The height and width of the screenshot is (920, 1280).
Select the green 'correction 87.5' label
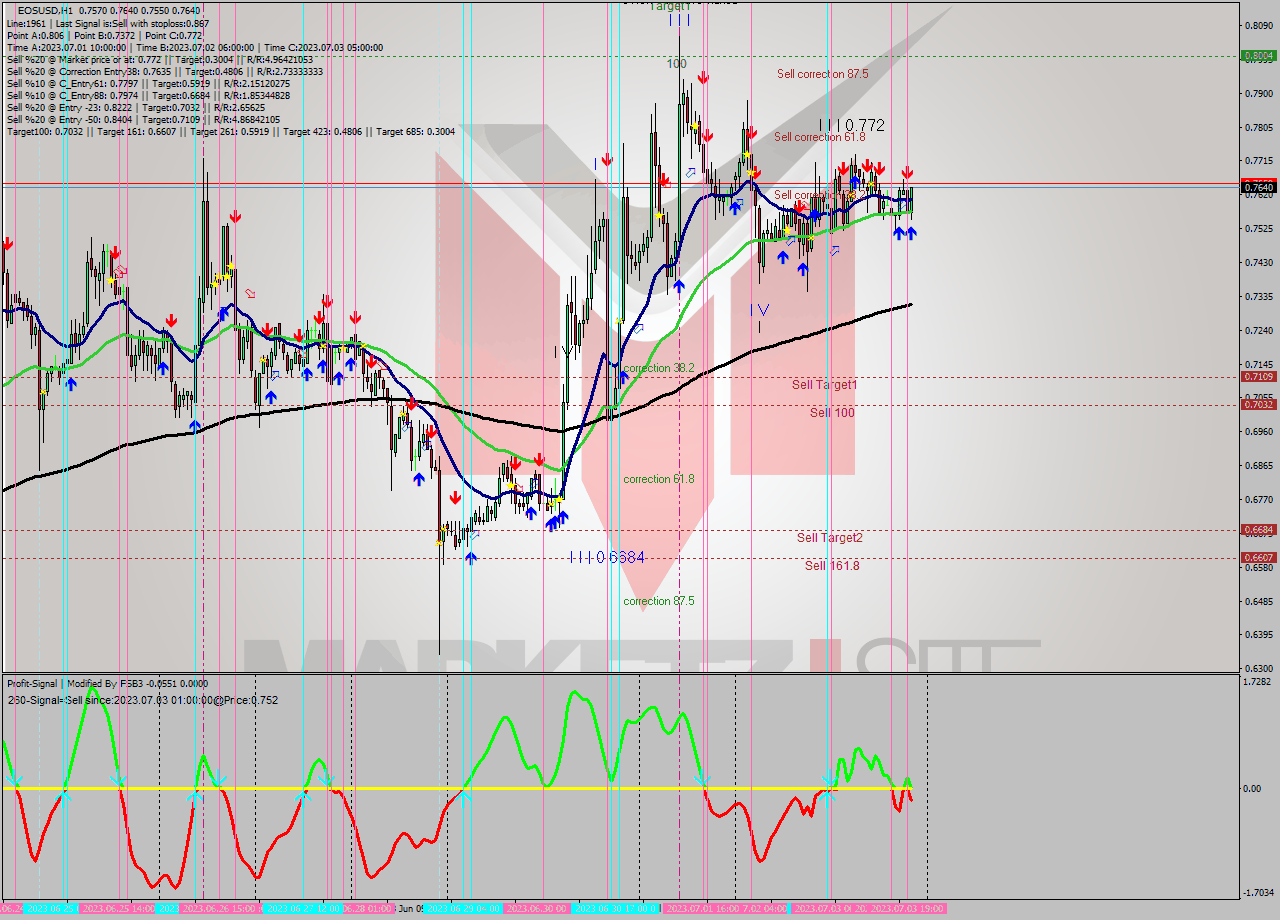point(659,601)
